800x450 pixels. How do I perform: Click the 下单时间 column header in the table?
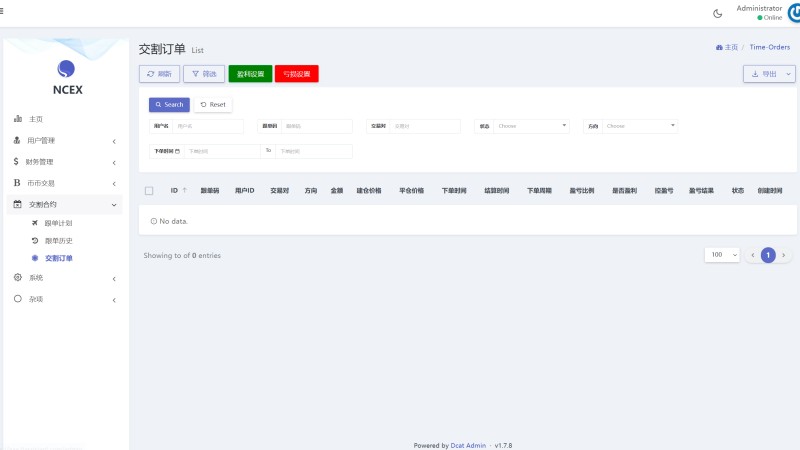coord(454,190)
